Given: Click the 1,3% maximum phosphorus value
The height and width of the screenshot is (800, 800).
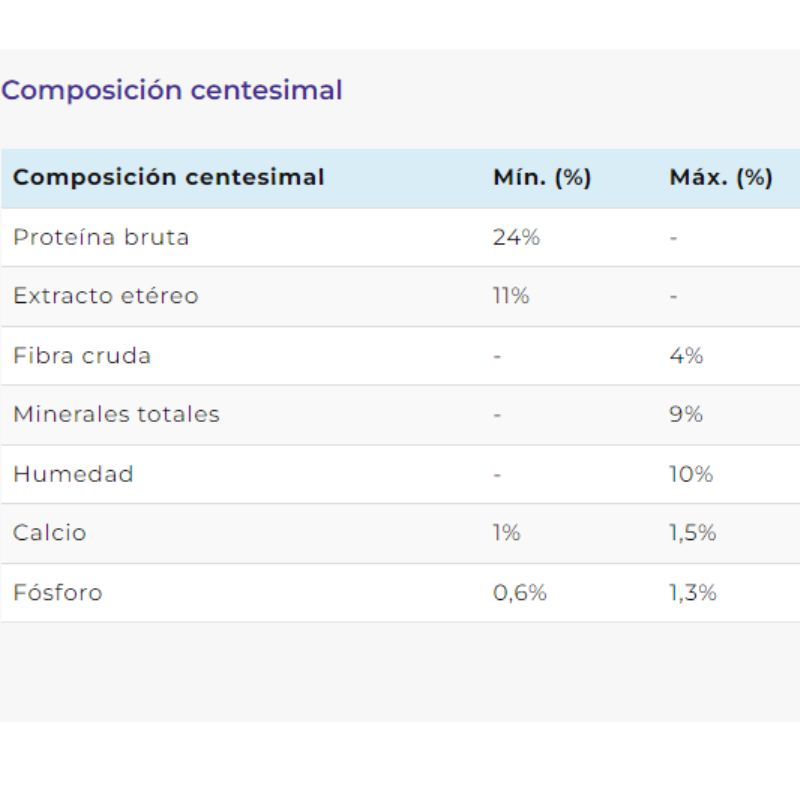Looking at the screenshot, I should coord(693,592).
